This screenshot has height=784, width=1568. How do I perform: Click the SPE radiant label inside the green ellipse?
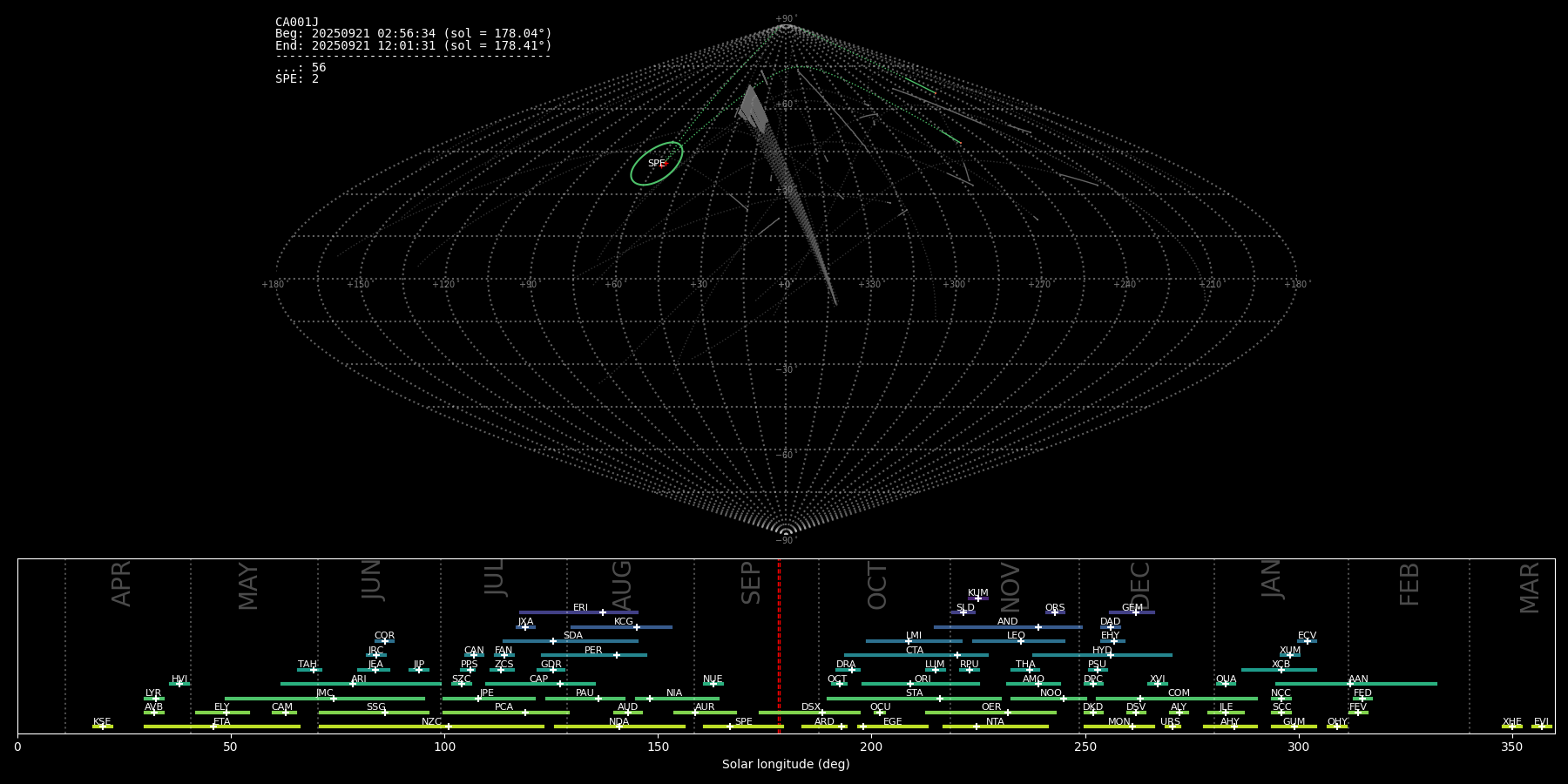click(x=656, y=164)
